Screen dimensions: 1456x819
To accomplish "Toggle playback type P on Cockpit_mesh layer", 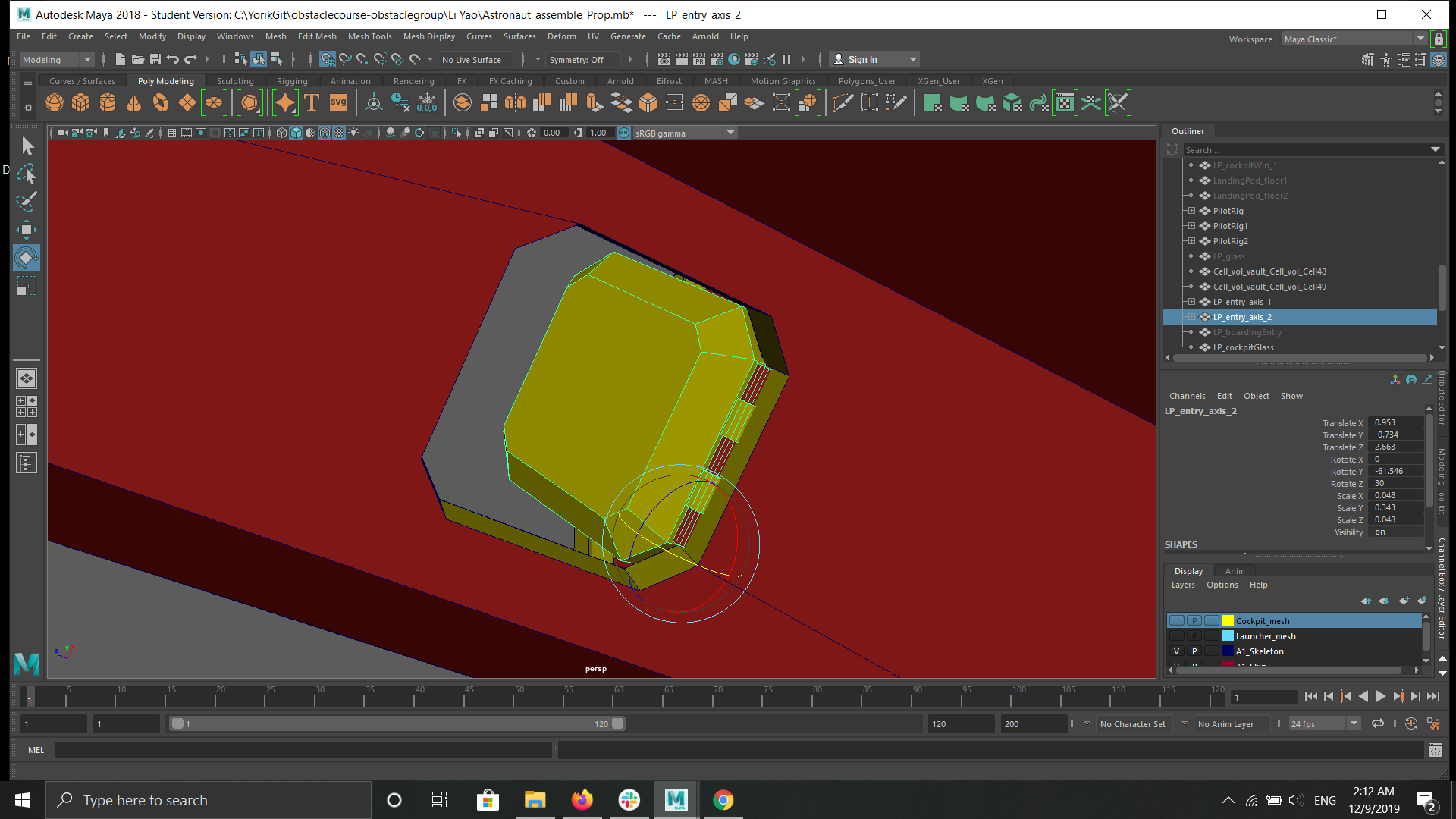I will tap(1194, 621).
